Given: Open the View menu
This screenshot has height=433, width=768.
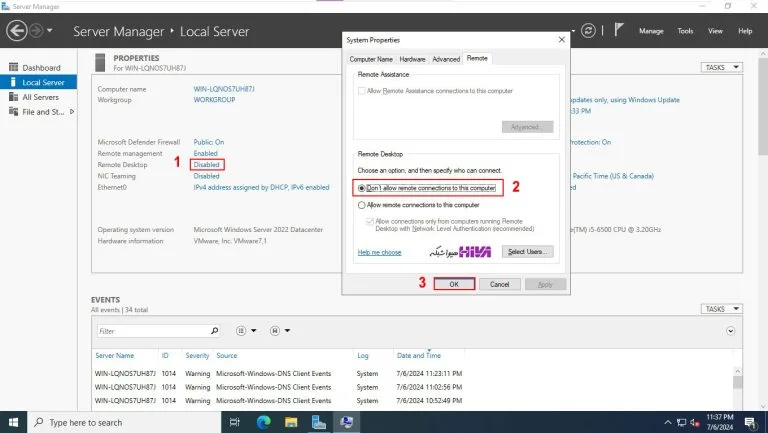Looking at the screenshot, I should tap(715, 31).
